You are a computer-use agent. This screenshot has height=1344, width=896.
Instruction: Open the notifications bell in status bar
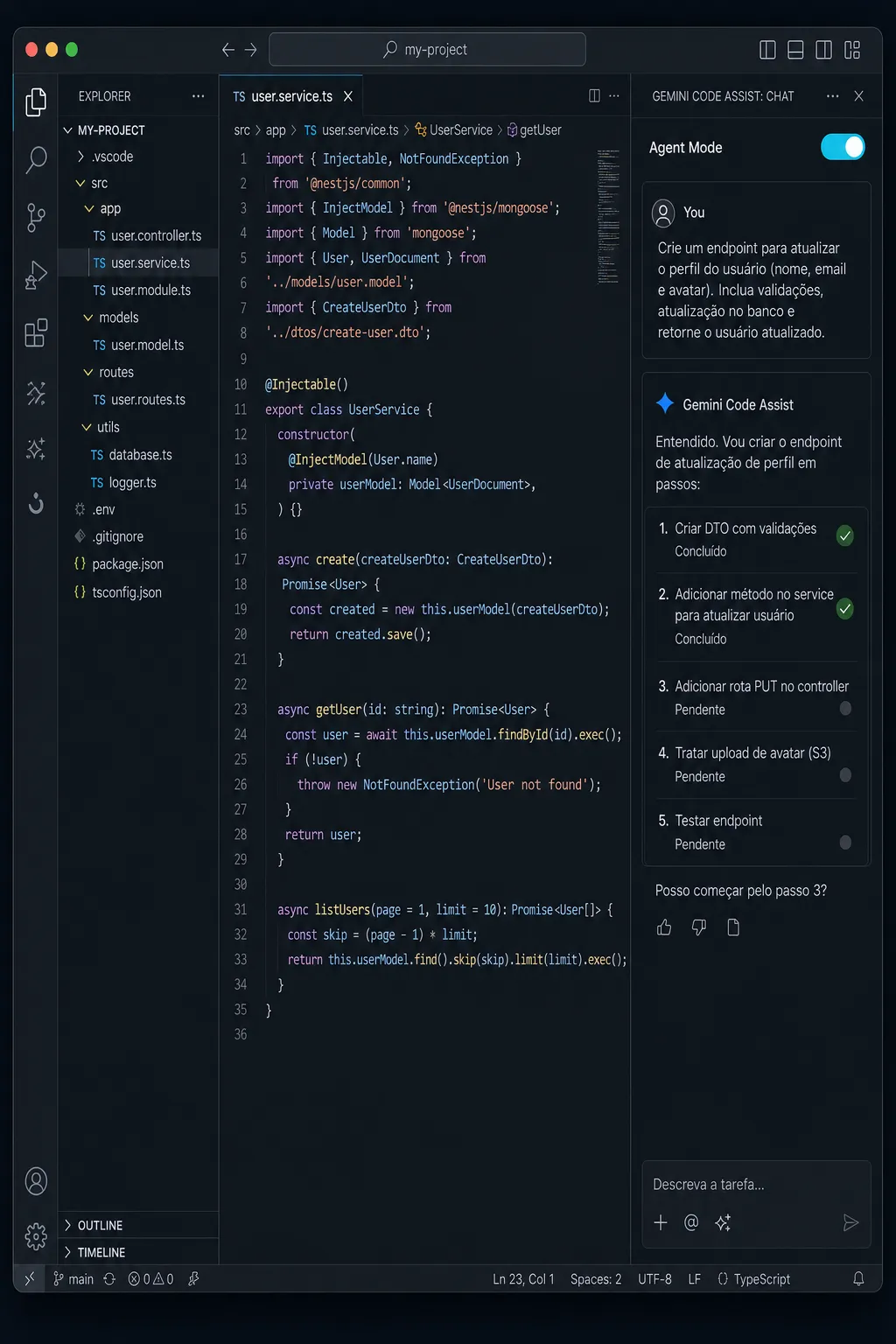tap(858, 1279)
